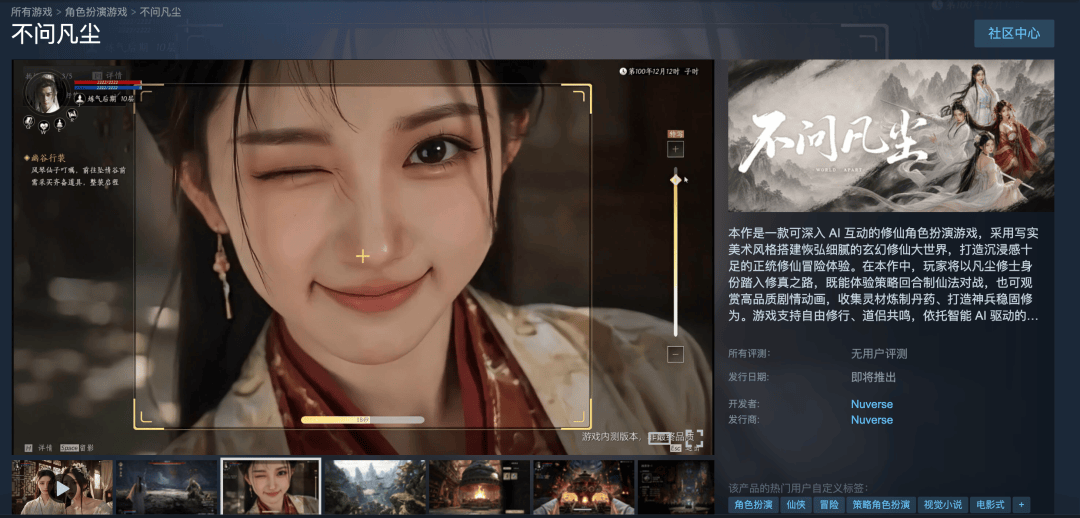
Task: Click the yellow progress bar under the portrait
Action: coord(362,419)
